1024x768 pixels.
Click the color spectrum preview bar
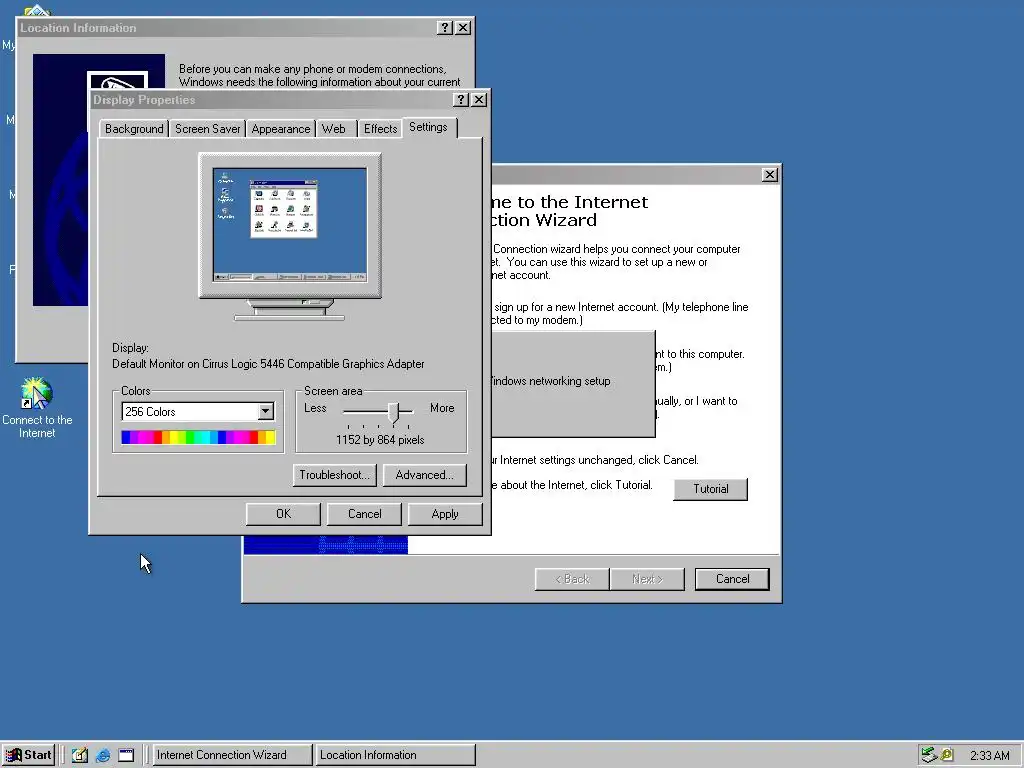(x=199, y=438)
